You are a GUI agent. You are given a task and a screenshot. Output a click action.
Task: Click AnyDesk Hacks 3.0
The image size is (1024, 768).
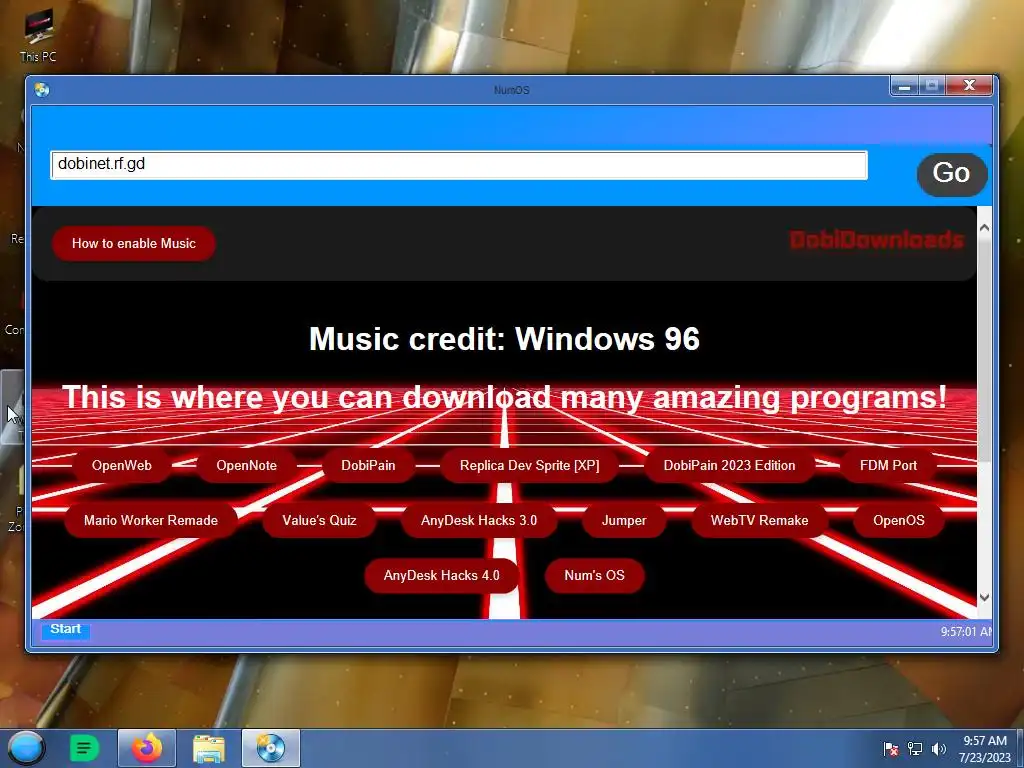(x=479, y=520)
